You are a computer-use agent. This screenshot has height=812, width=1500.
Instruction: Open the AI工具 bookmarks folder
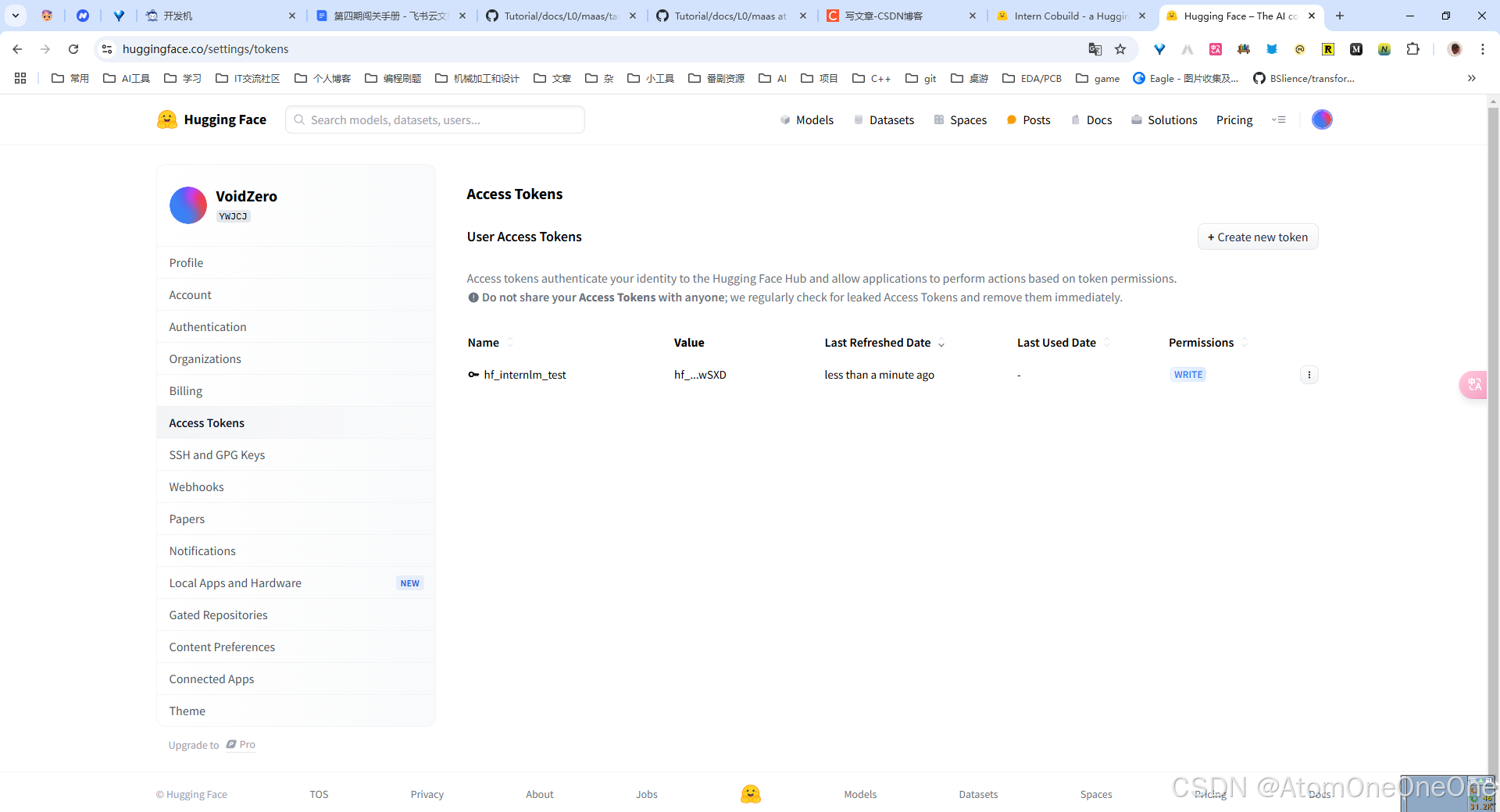click(x=127, y=78)
